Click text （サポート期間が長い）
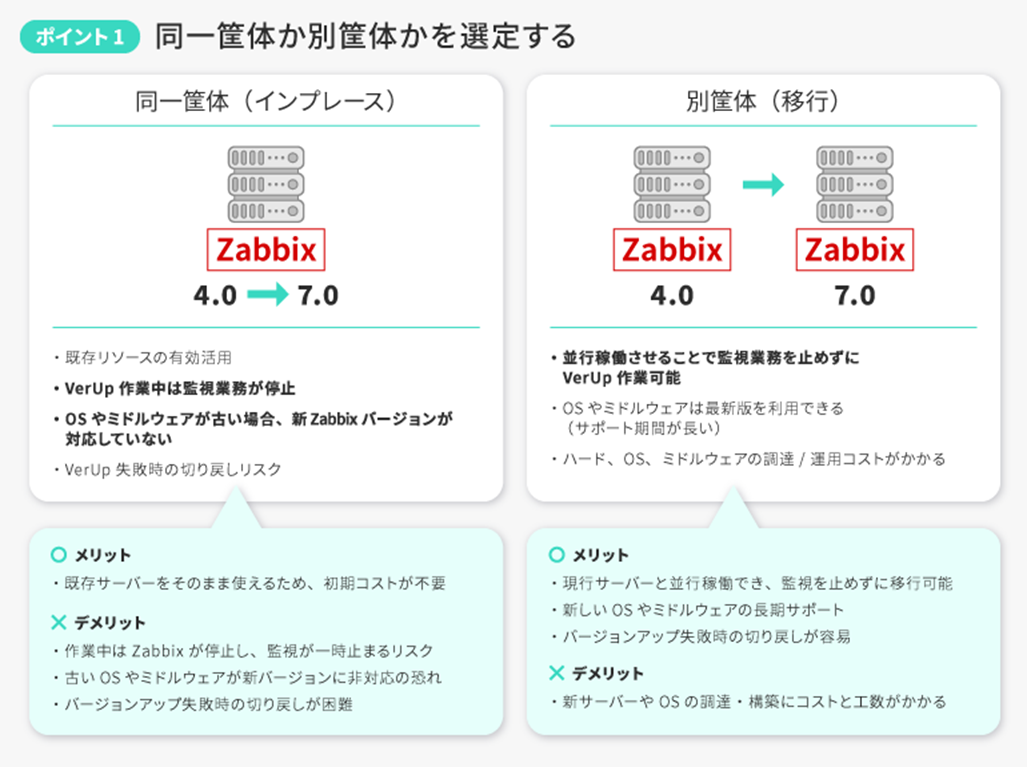The width and height of the screenshot is (1027, 767). click(642, 428)
